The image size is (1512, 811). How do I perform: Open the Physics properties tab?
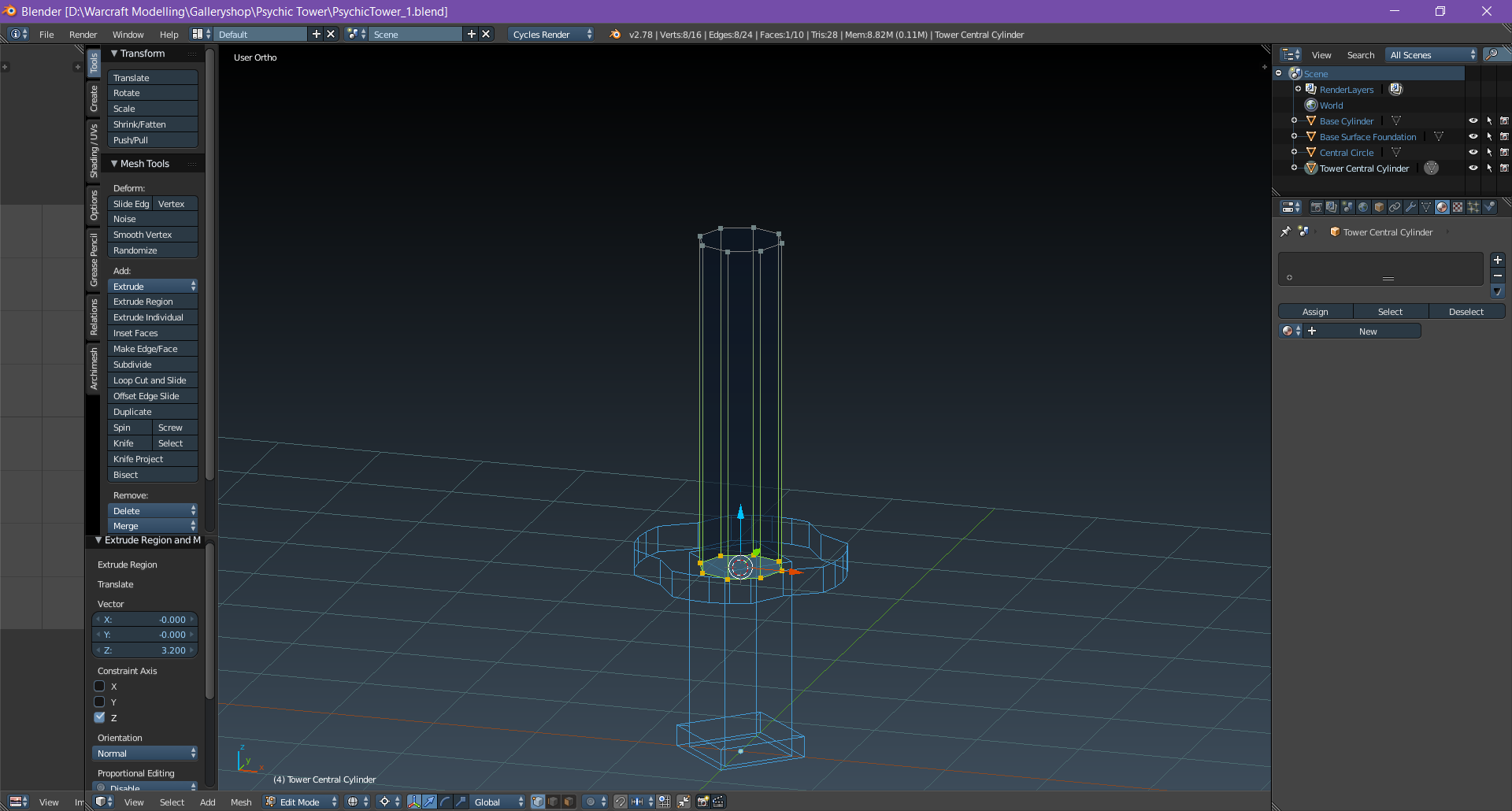1489,207
